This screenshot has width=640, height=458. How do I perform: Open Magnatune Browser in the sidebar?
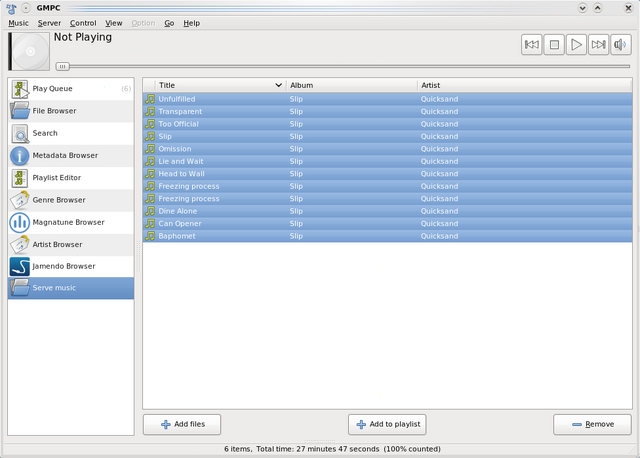click(x=71, y=222)
